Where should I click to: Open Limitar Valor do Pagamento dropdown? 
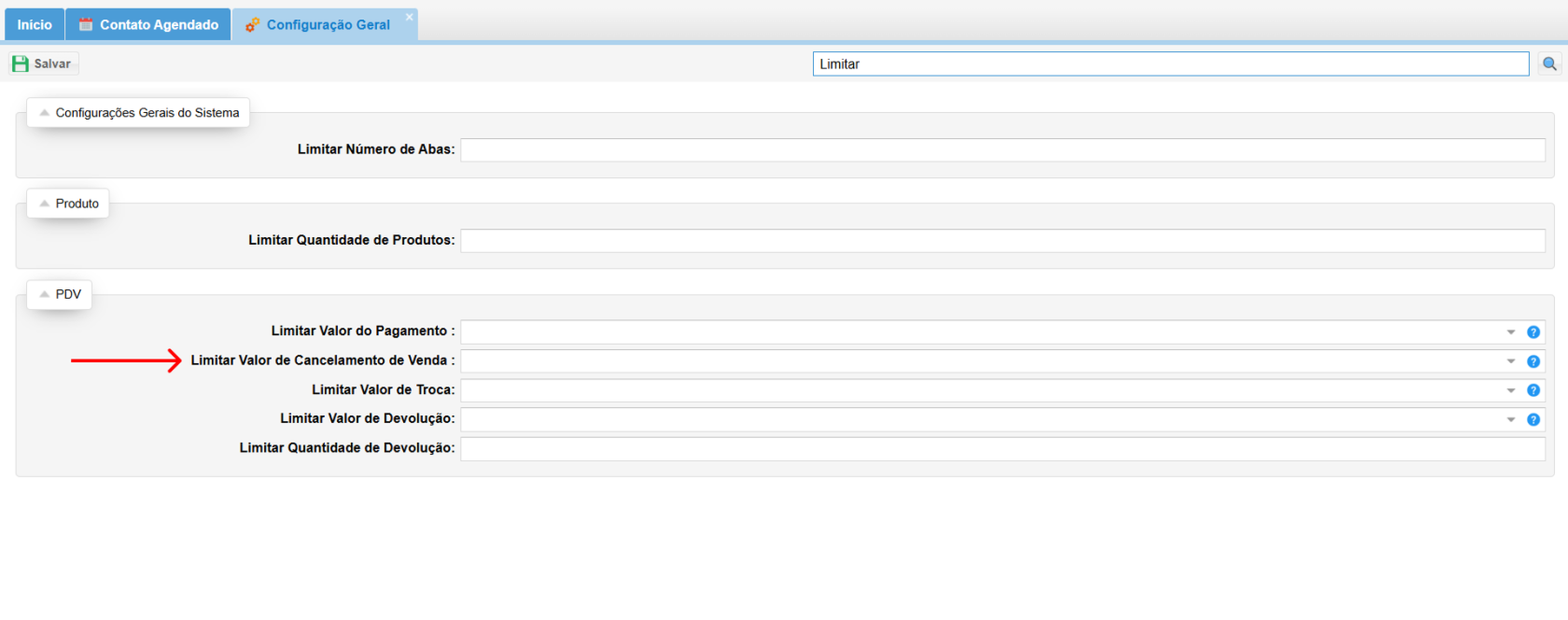1511,332
